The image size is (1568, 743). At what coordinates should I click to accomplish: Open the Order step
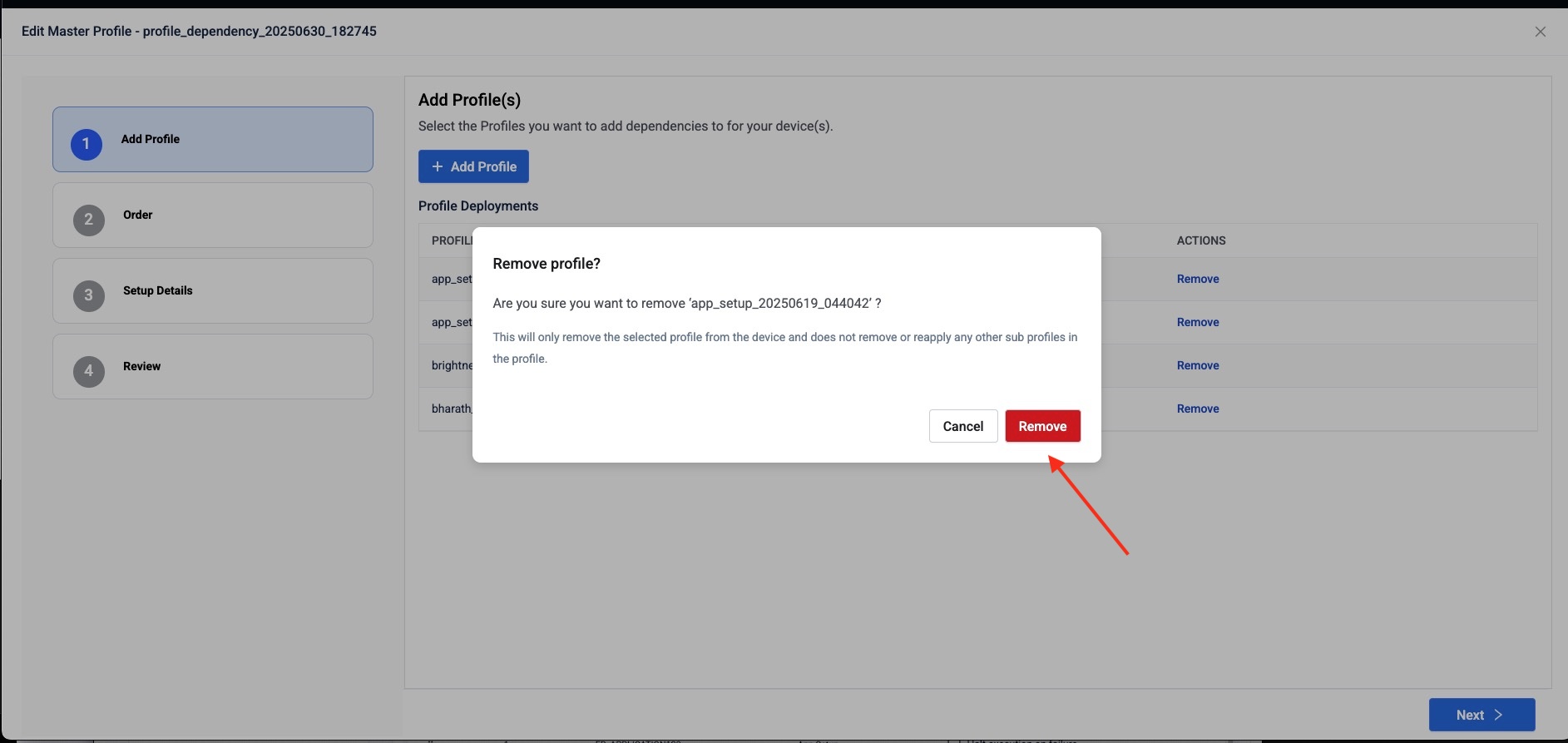click(138, 215)
